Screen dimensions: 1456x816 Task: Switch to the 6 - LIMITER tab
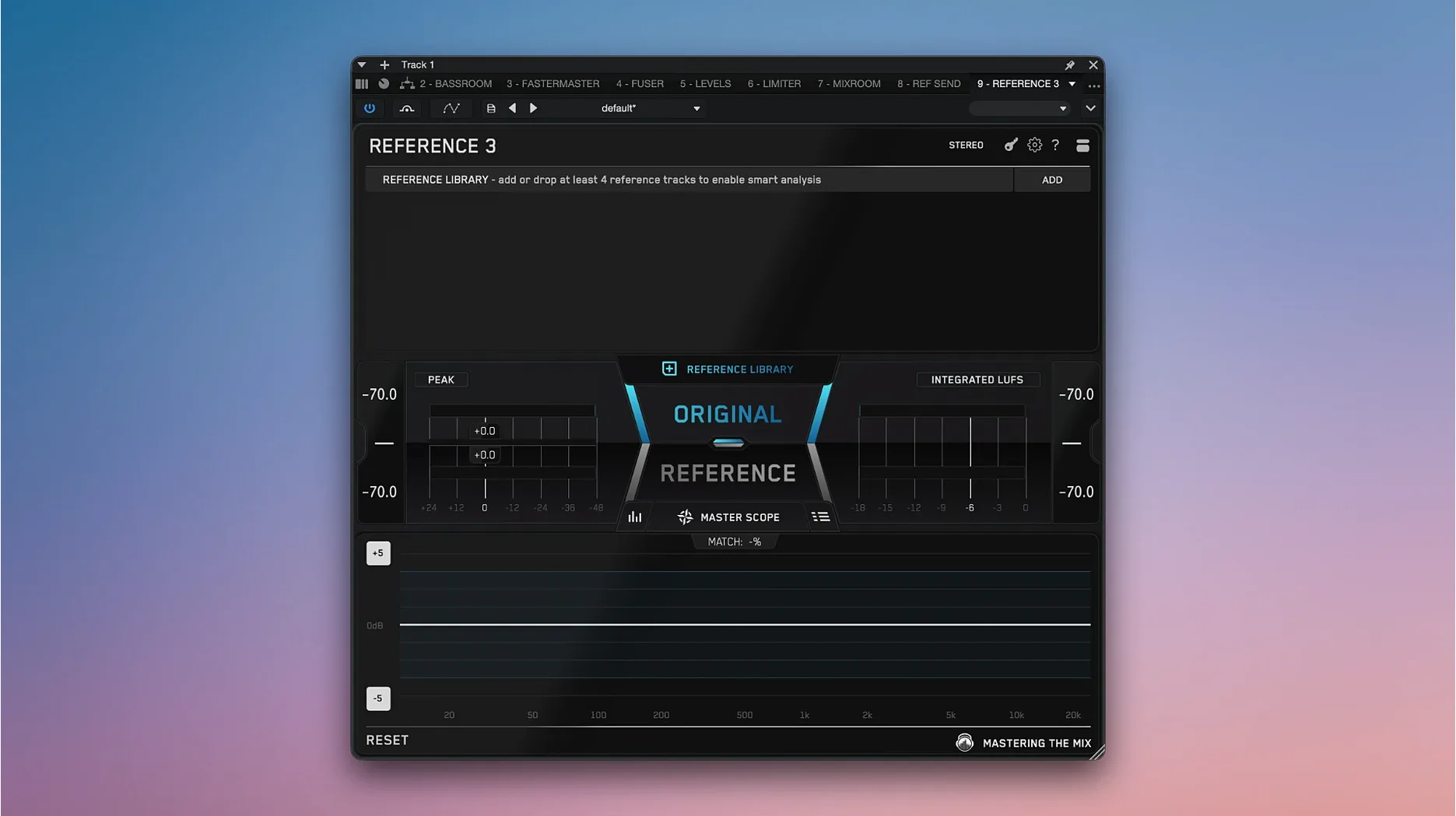774,84
